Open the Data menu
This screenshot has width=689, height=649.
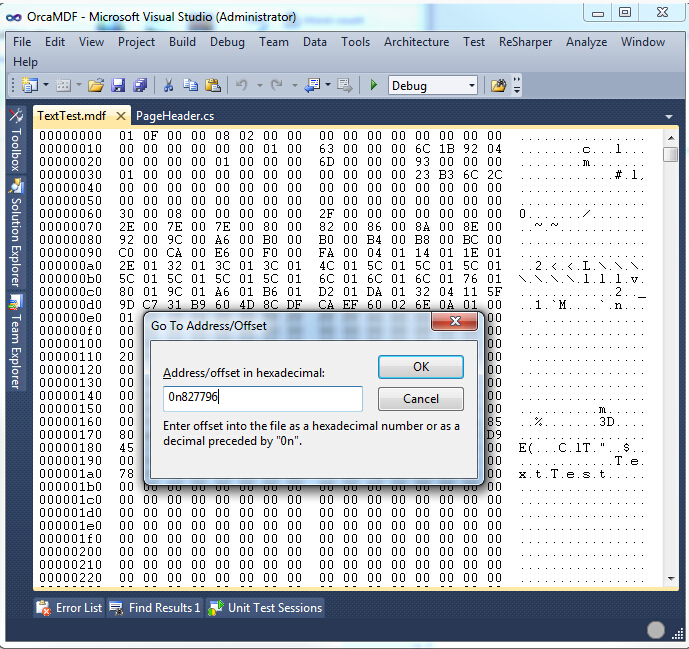315,42
